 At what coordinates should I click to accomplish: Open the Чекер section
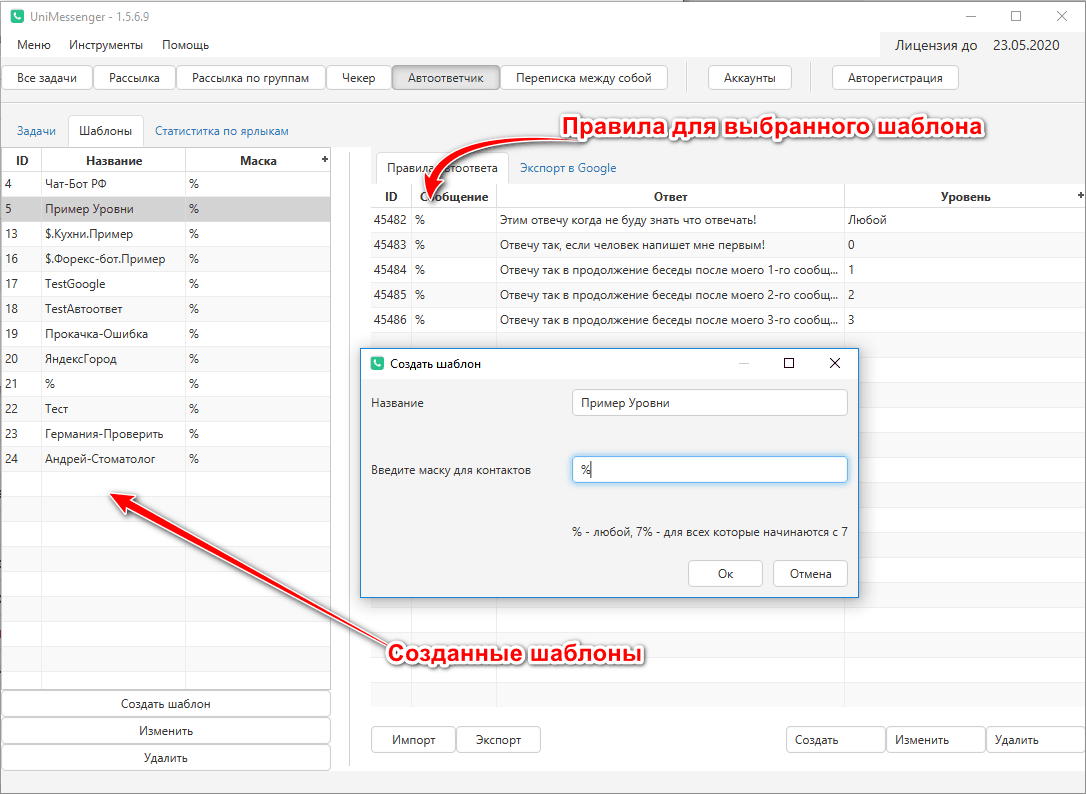(x=358, y=78)
